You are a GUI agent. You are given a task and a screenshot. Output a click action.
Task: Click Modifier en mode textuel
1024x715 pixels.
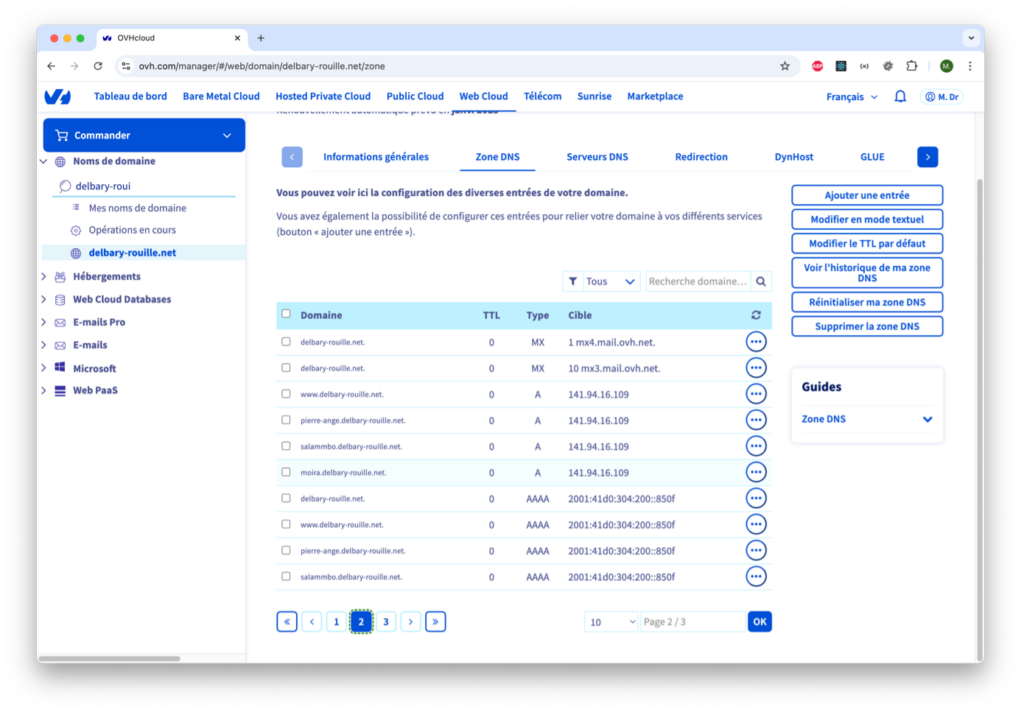coord(867,219)
